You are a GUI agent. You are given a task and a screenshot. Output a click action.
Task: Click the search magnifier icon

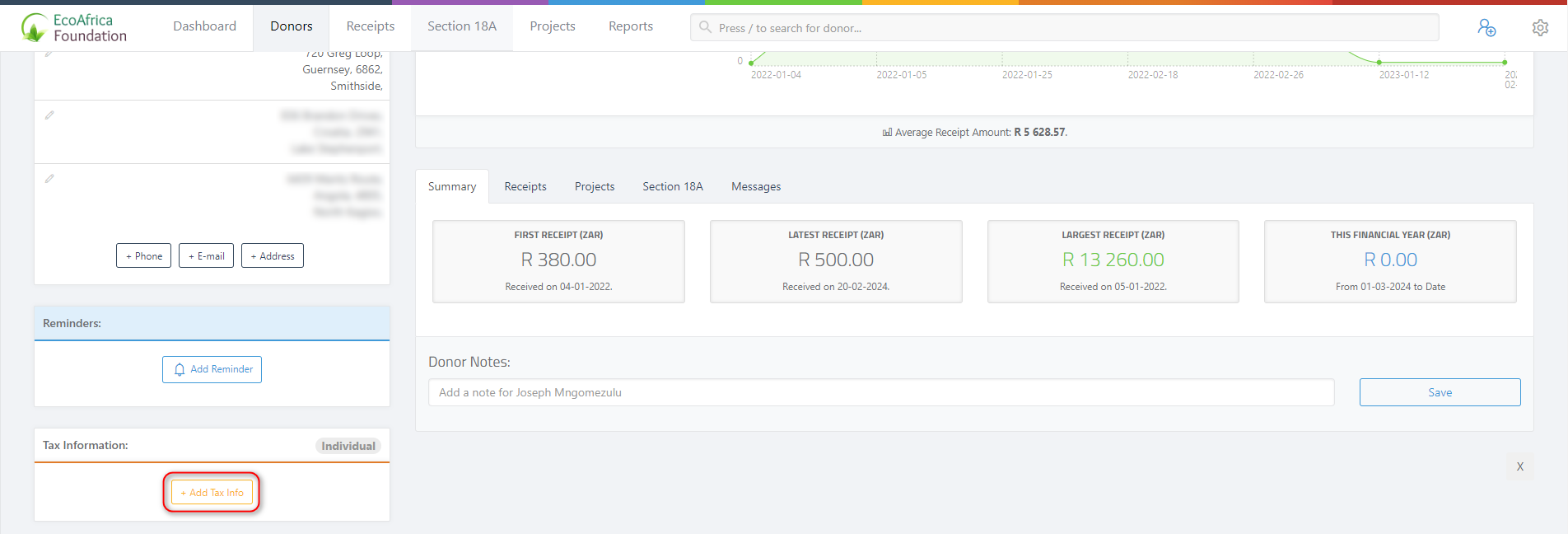click(x=705, y=27)
